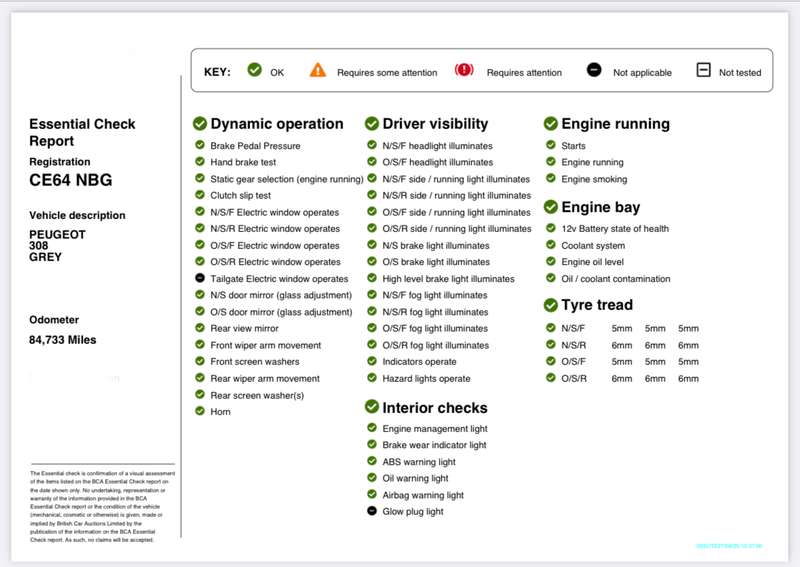Screen dimensions: 800x567
Task: Click the red 'Requires attention' icon
Action: (464, 71)
